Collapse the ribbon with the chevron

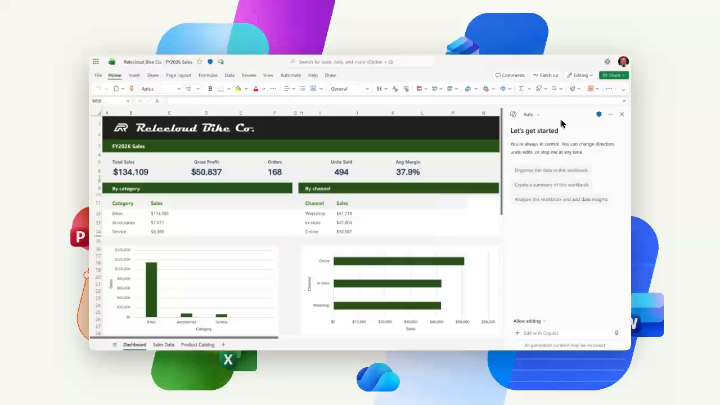click(x=623, y=89)
